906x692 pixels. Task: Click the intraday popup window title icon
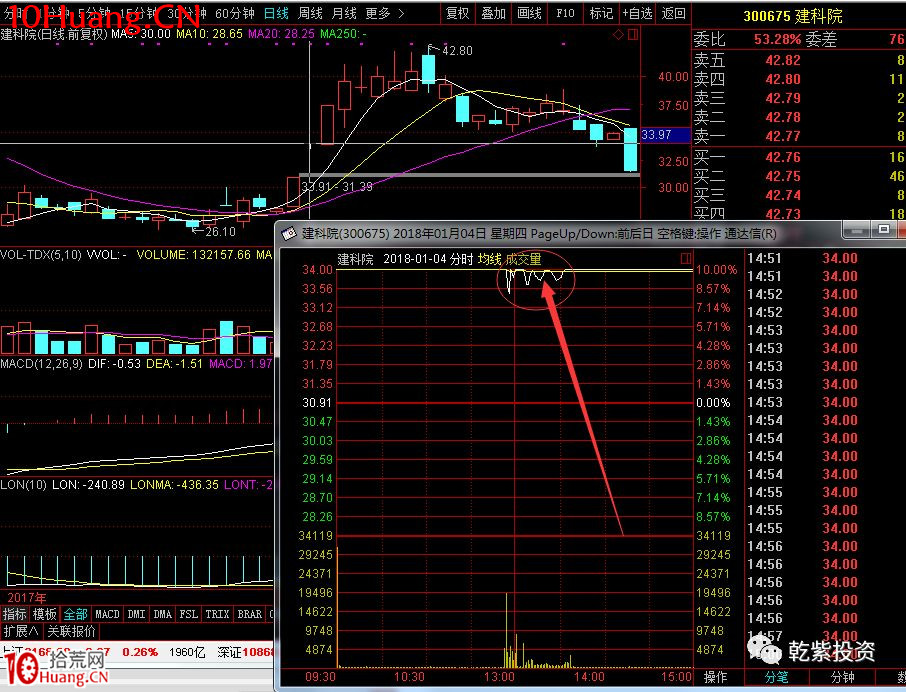pyautogui.click(x=289, y=233)
